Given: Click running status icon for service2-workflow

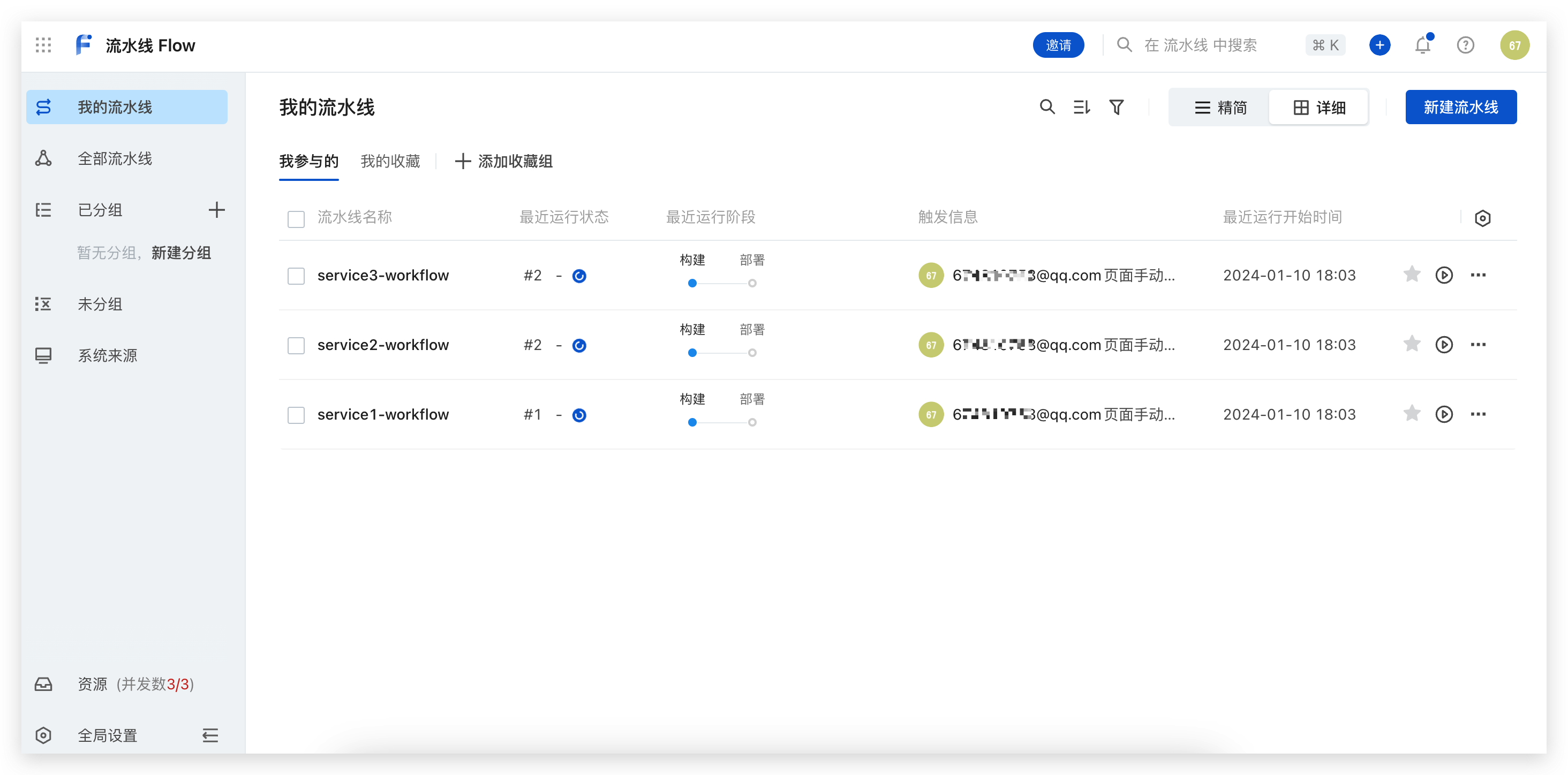Looking at the screenshot, I should coord(579,346).
